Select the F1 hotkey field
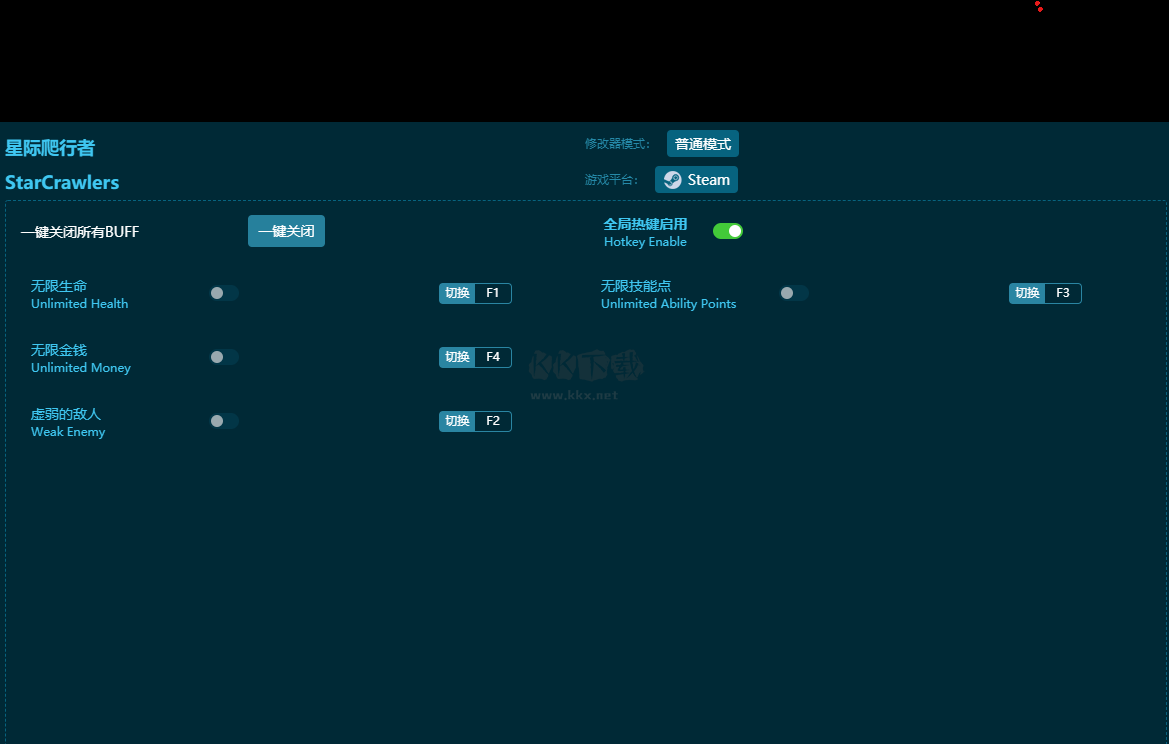Viewport: 1169px width, 744px height. coord(493,293)
